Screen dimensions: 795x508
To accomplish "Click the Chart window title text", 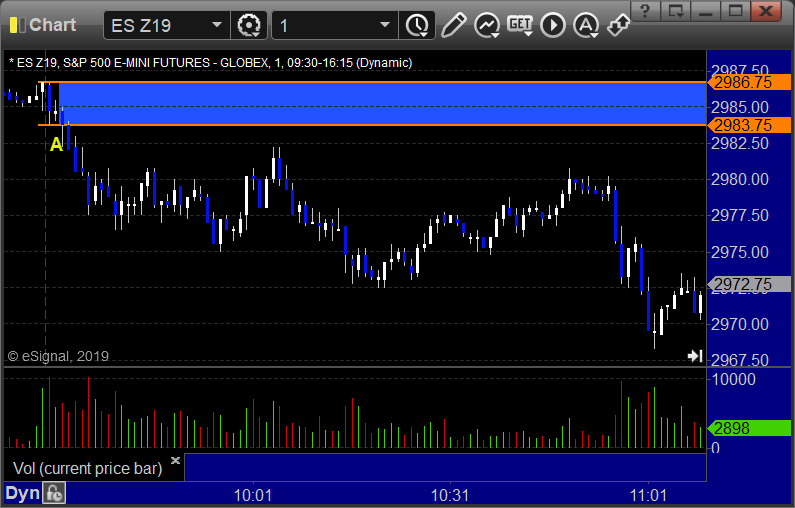I will pyautogui.click(x=53, y=25).
